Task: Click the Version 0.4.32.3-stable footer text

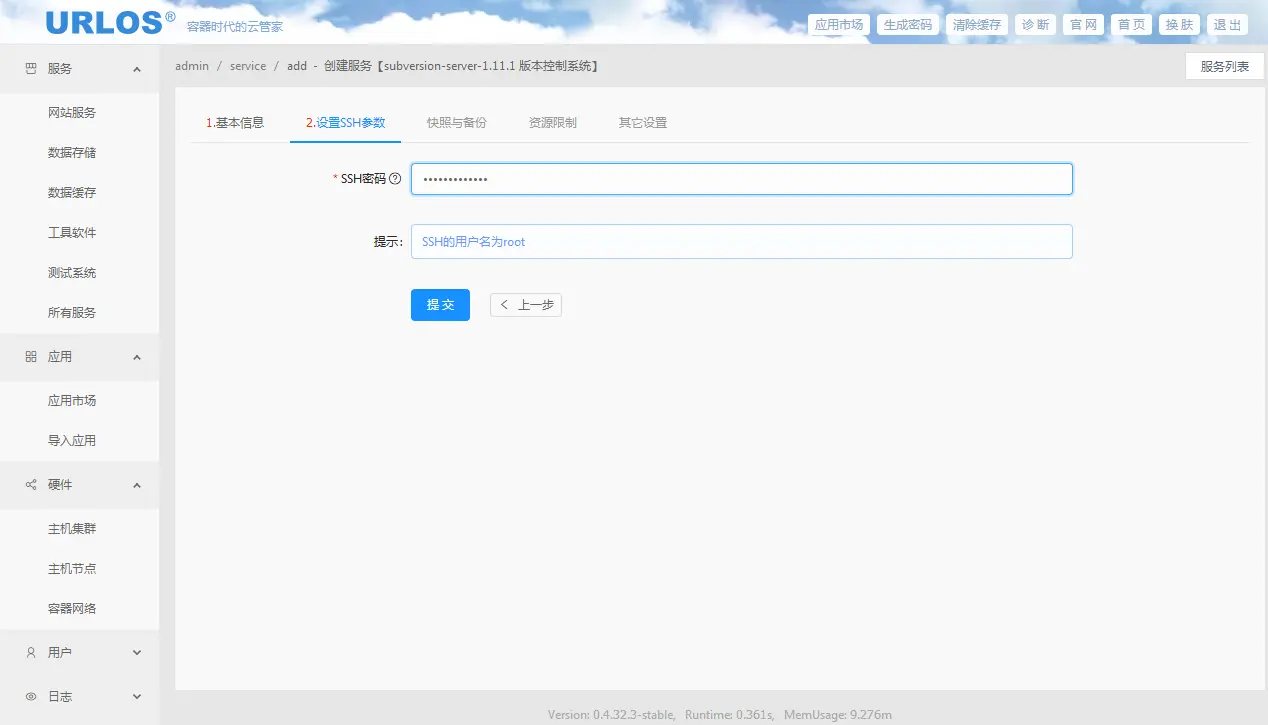Action: click(x=612, y=715)
